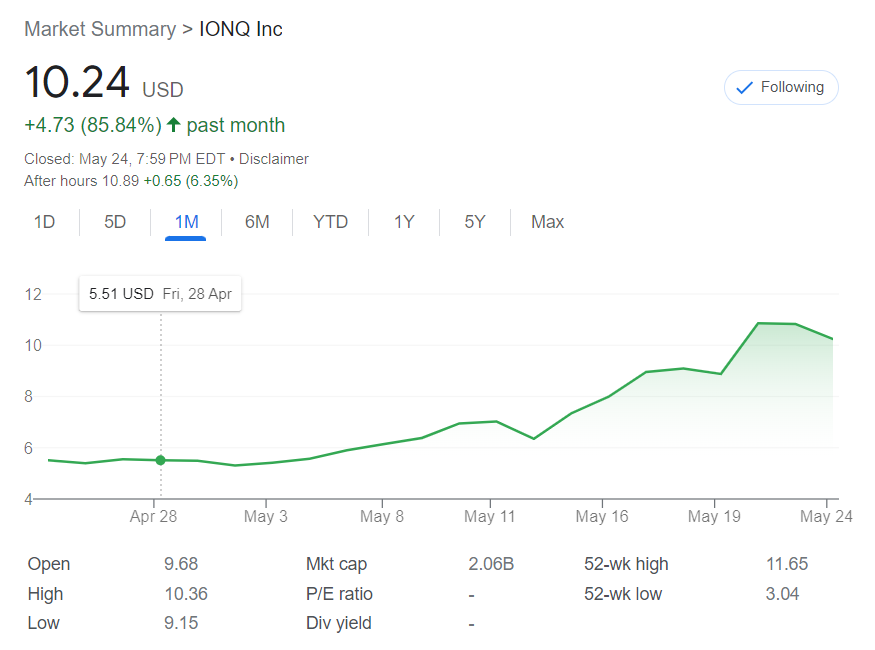Click the 52-wk high value 11.65

tap(787, 564)
